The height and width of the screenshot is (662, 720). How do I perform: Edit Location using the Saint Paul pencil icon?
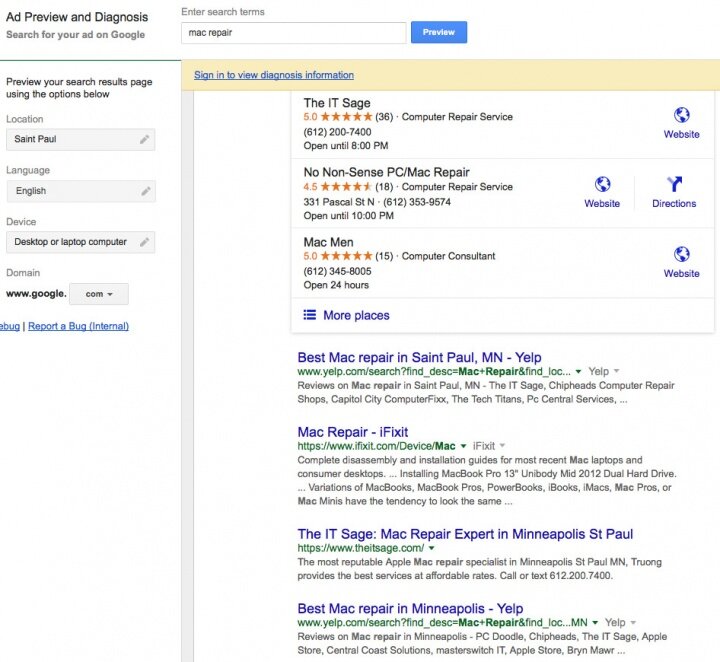point(144,140)
